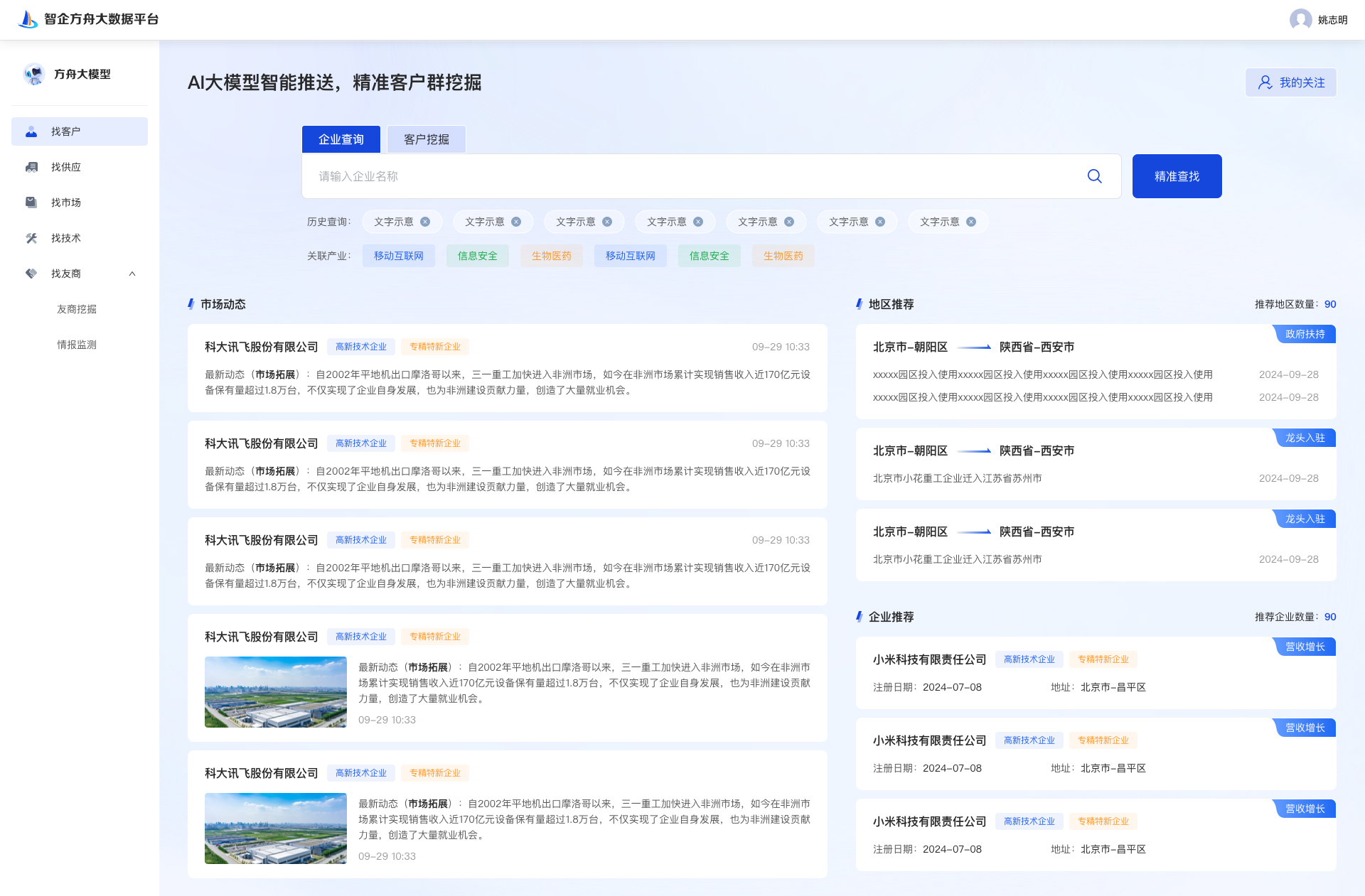
Task: Open 友商挖掘 submenu item
Action: 77,309
